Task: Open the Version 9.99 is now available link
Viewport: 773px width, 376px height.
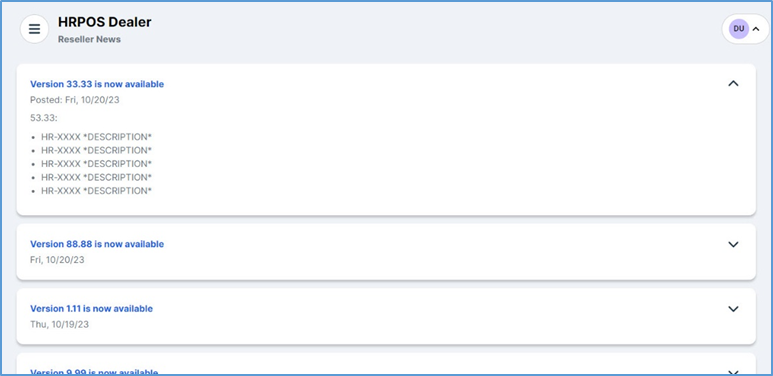Action: [94, 373]
